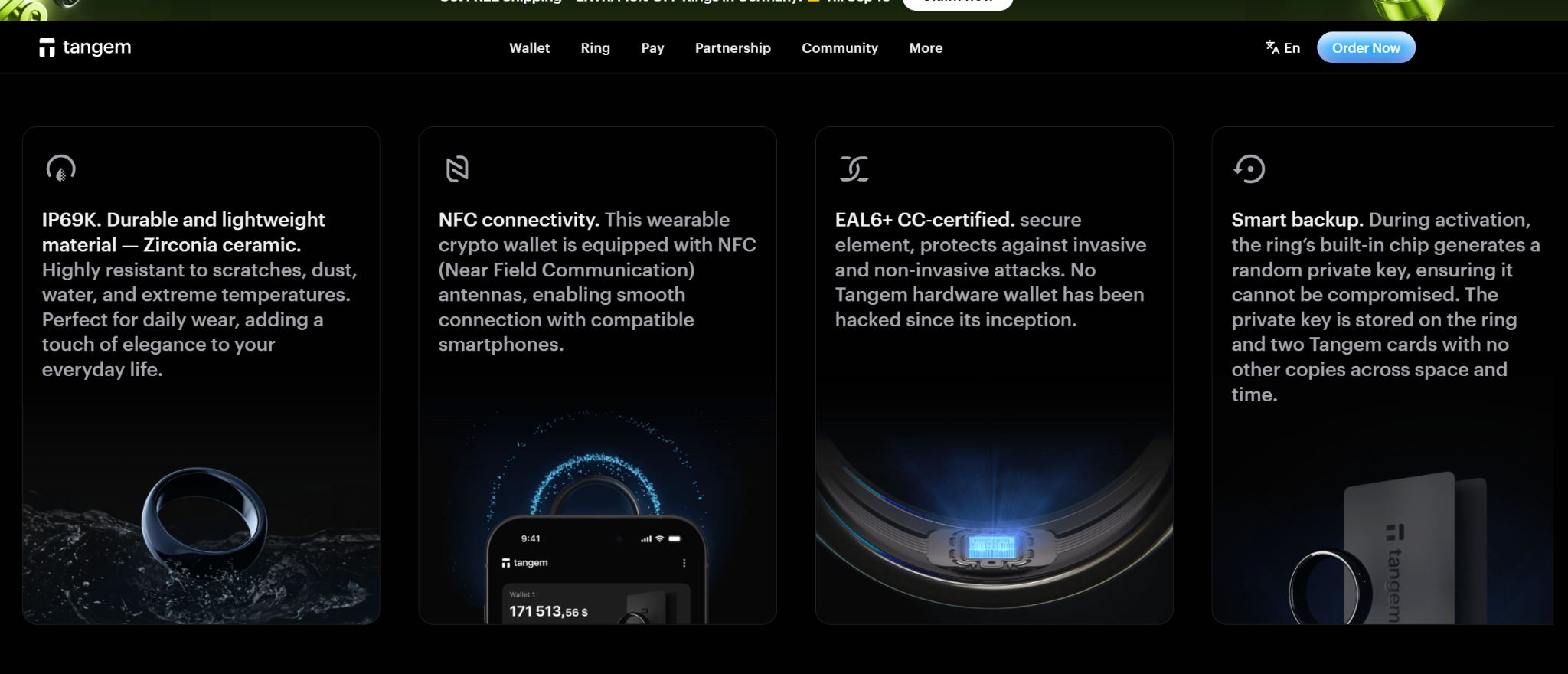
Task: Open the Community menu item
Action: click(840, 48)
